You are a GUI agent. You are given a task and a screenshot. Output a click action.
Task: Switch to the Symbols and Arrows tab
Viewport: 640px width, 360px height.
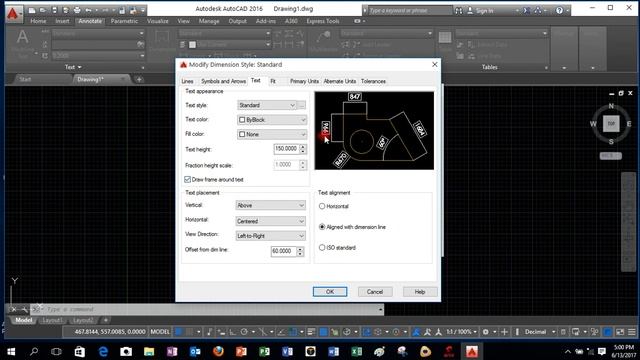tap(223, 81)
